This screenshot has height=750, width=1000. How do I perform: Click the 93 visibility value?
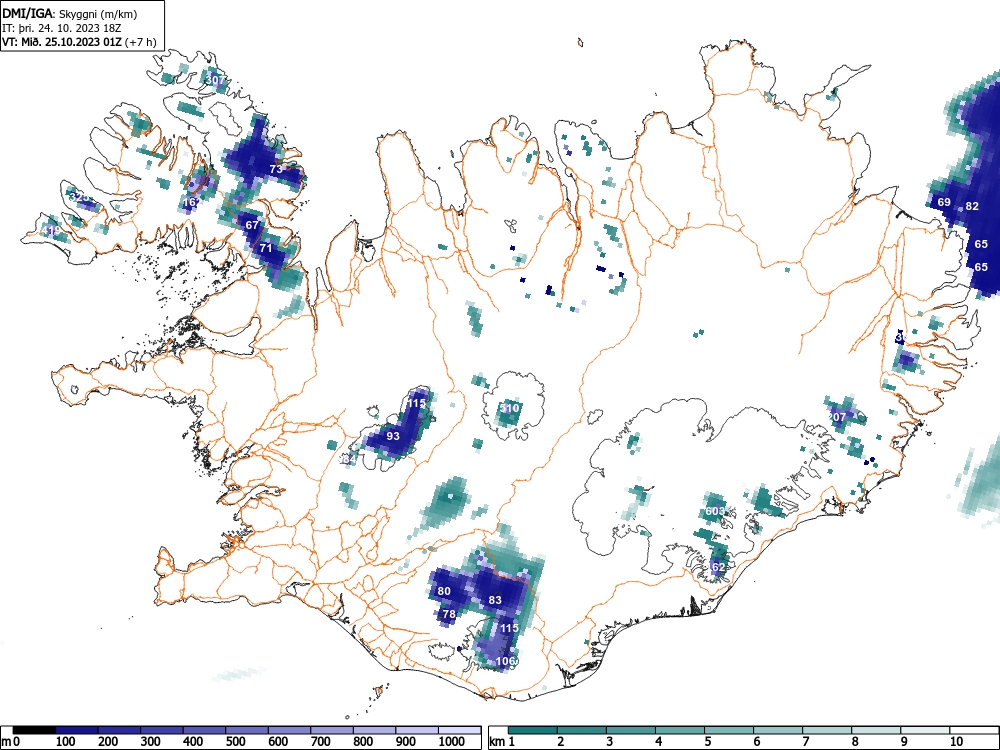[x=393, y=436]
